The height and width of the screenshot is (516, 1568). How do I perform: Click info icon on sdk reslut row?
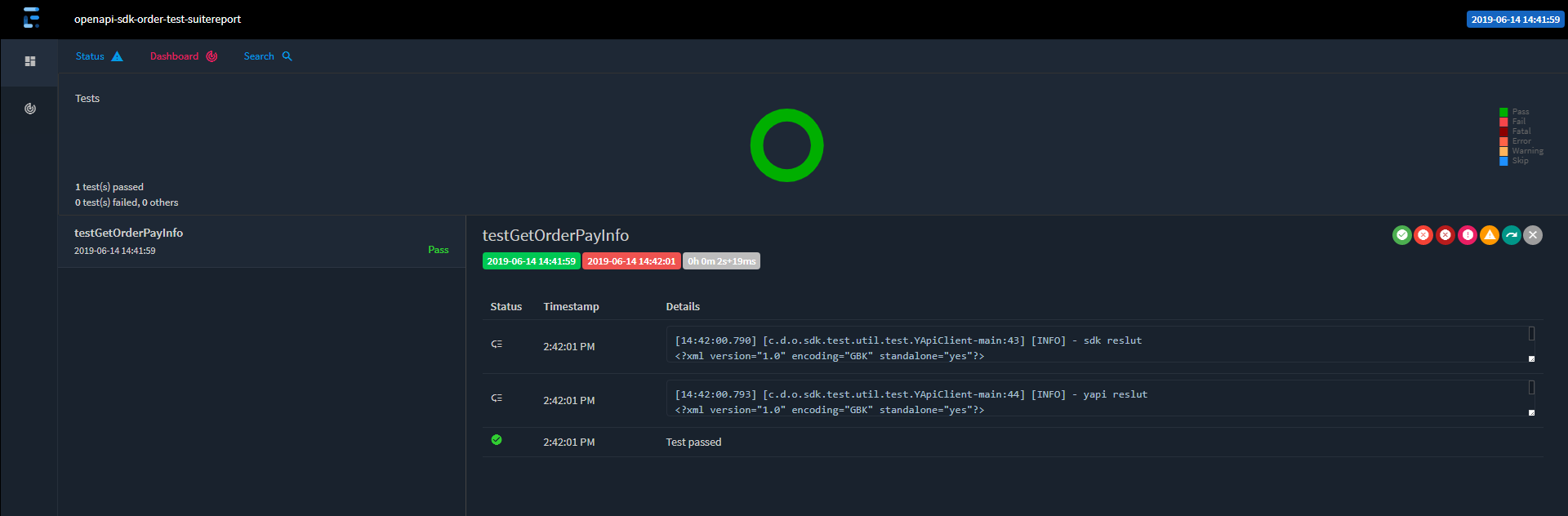coord(497,344)
